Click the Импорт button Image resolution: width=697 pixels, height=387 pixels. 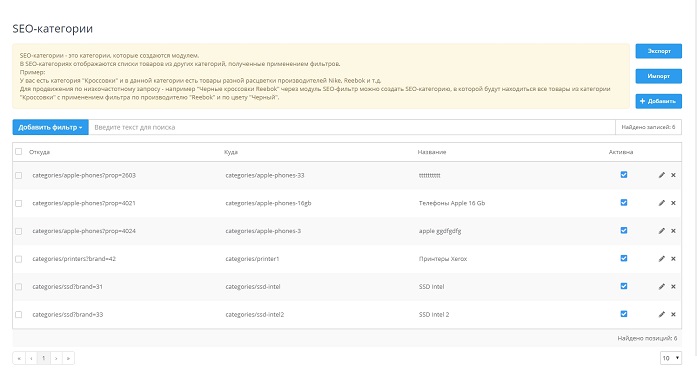tap(658, 76)
